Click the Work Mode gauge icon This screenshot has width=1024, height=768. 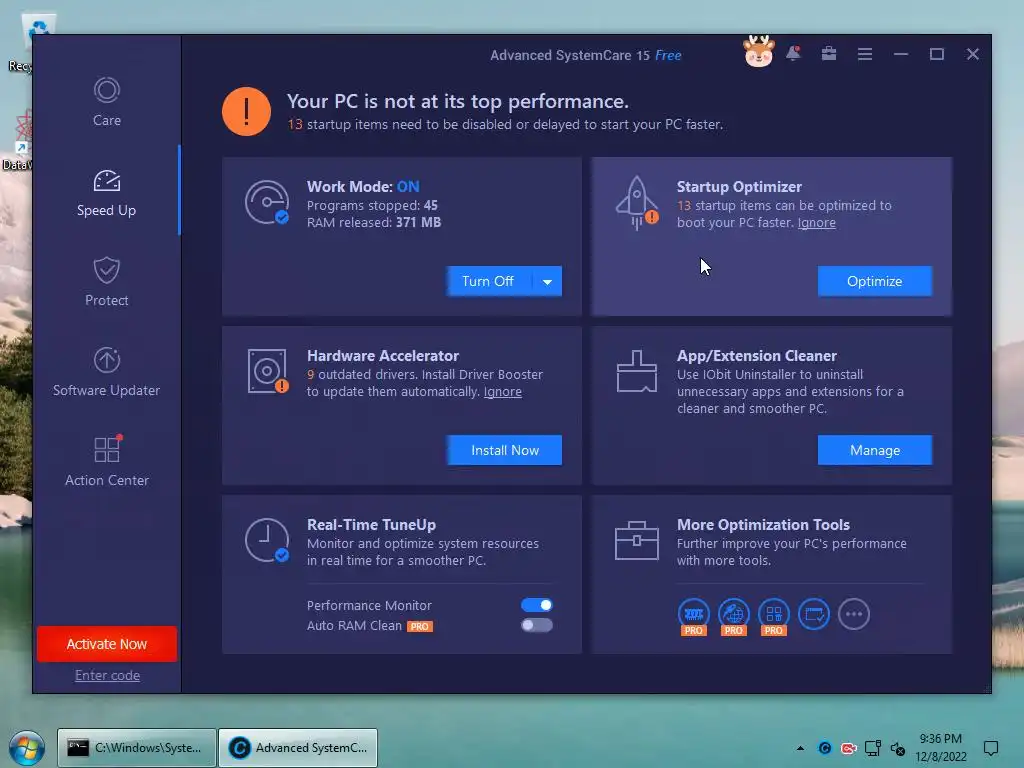pyautogui.click(x=267, y=202)
